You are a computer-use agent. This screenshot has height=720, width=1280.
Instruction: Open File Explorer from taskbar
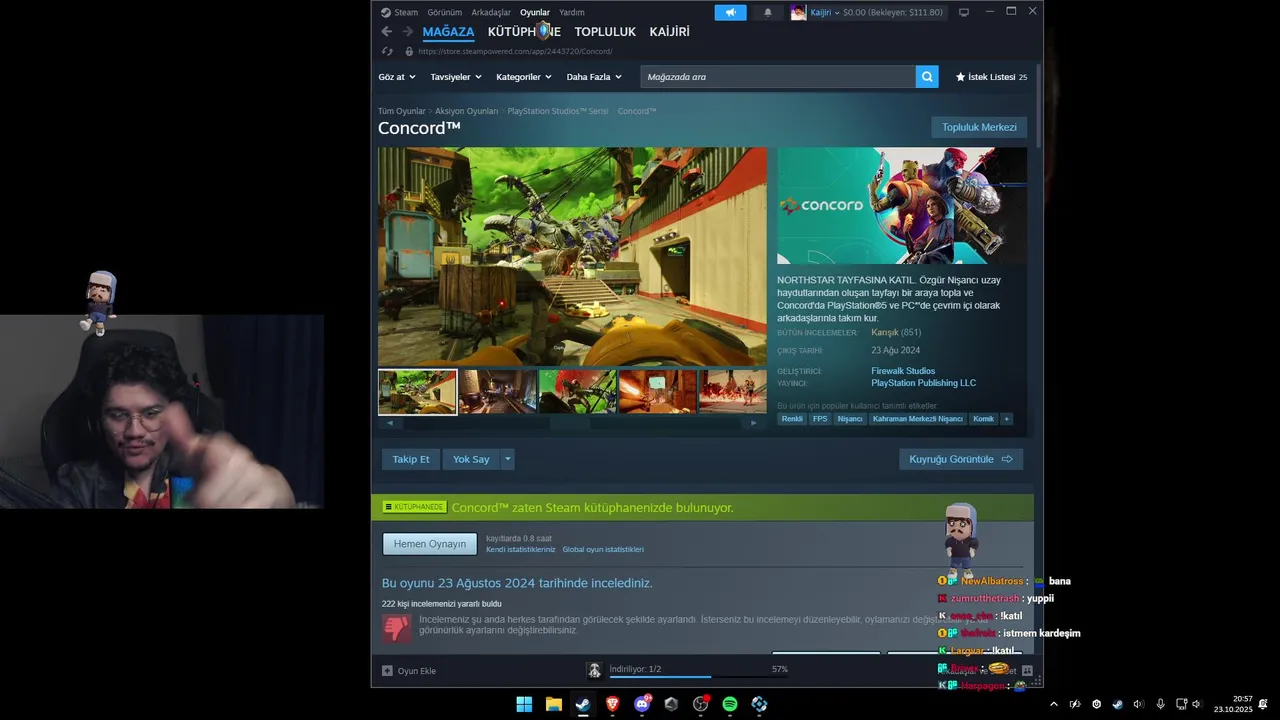point(553,704)
